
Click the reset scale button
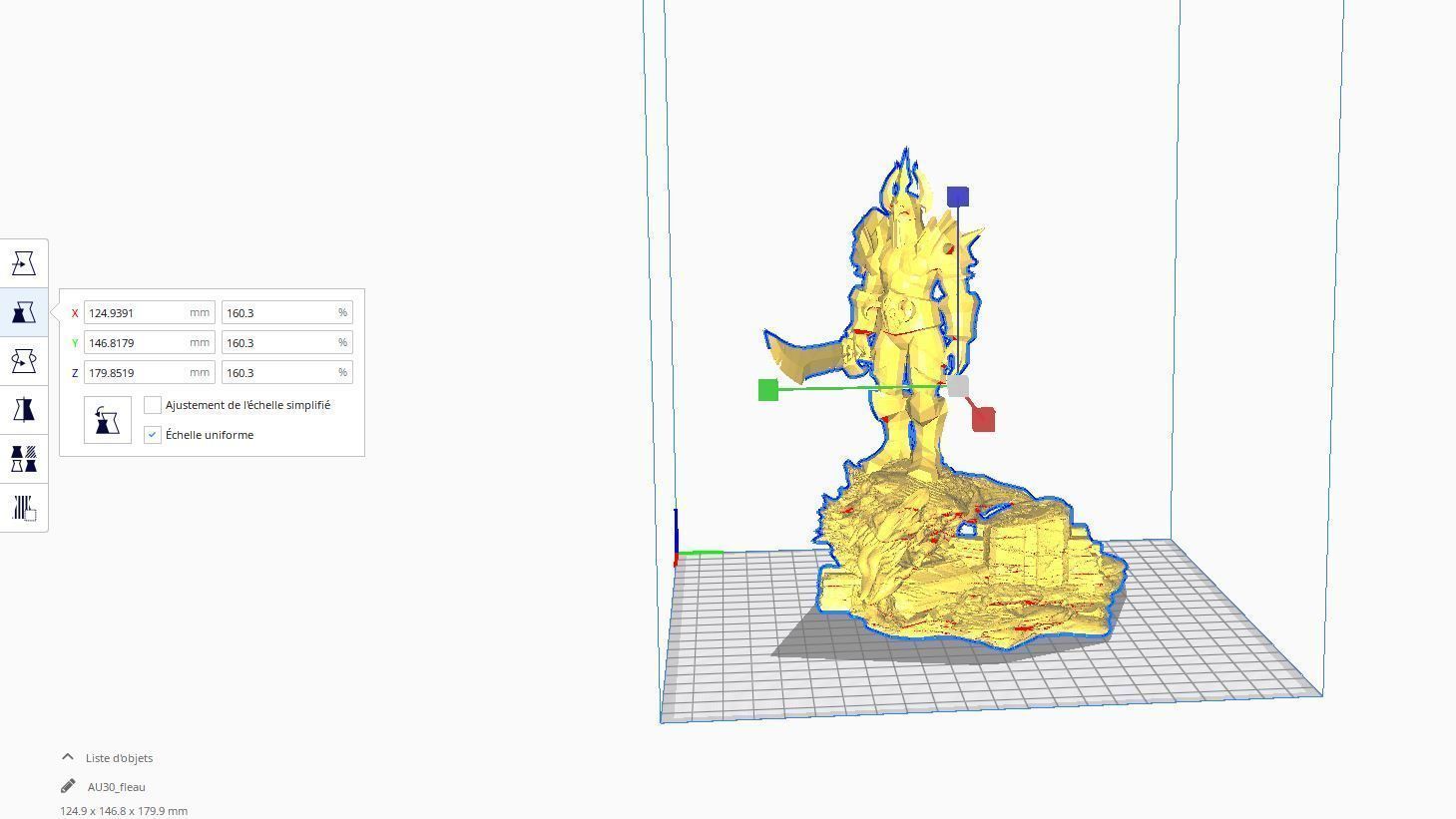108,420
